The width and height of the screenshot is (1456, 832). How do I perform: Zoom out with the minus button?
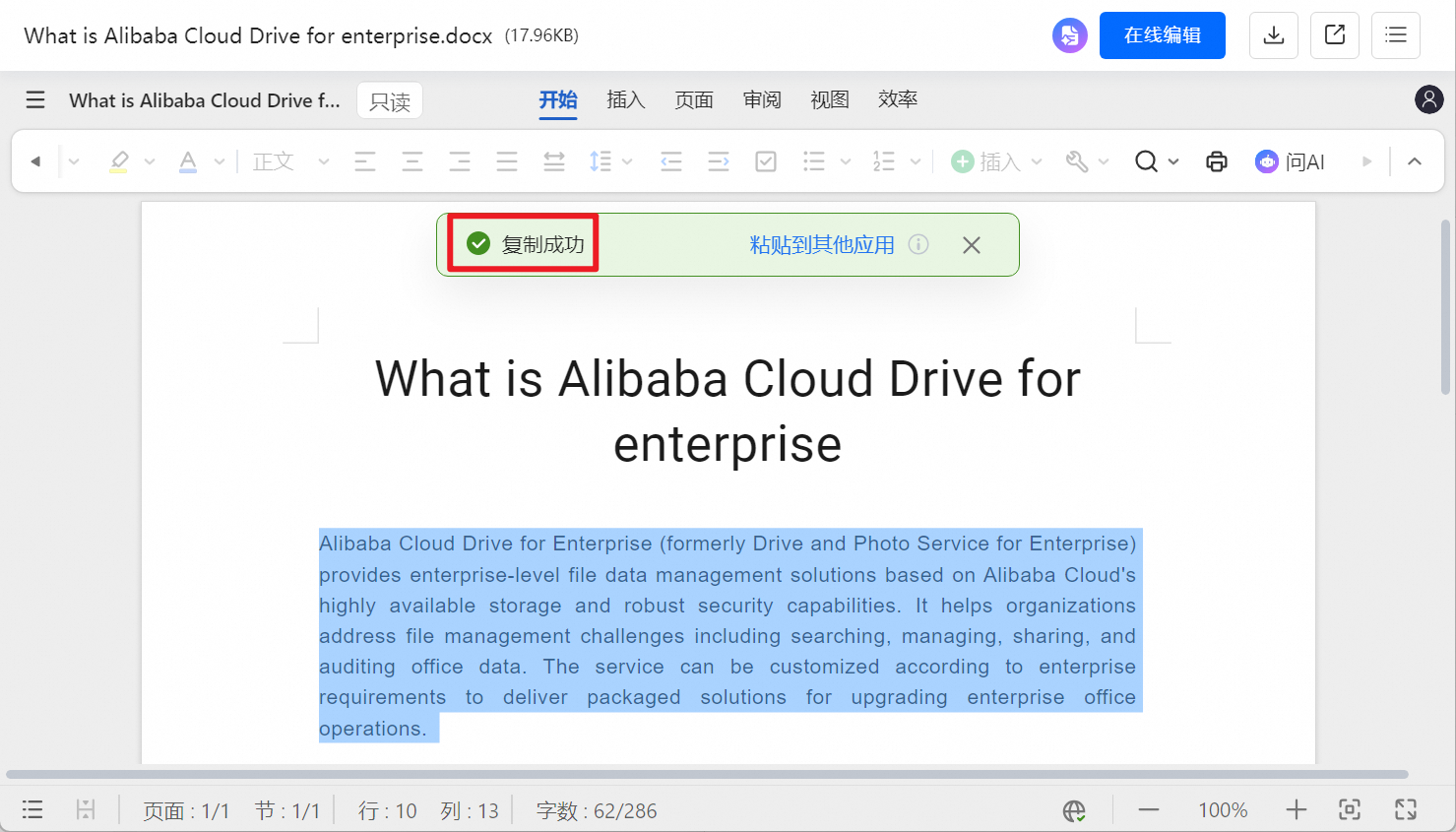(1149, 809)
